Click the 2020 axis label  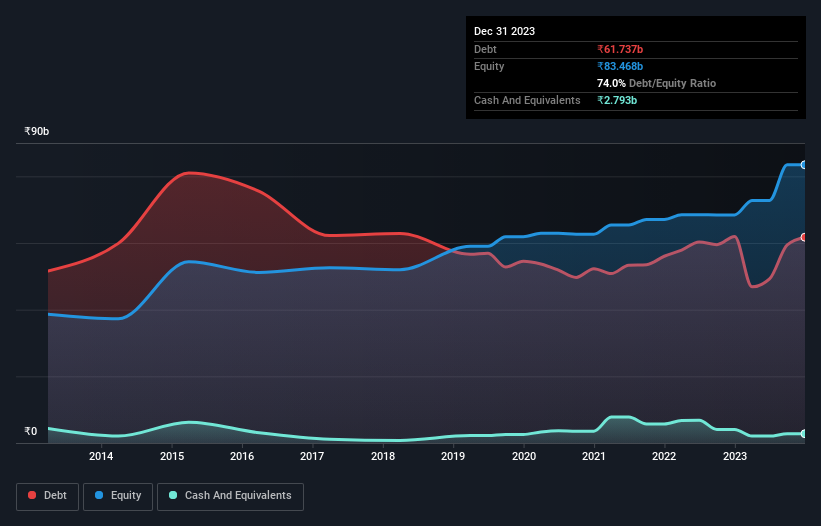click(x=524, y=456)
